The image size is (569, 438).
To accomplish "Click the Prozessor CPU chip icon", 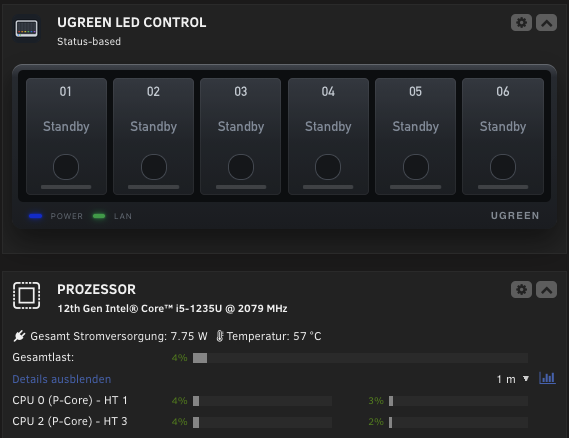I will [26, 296].
